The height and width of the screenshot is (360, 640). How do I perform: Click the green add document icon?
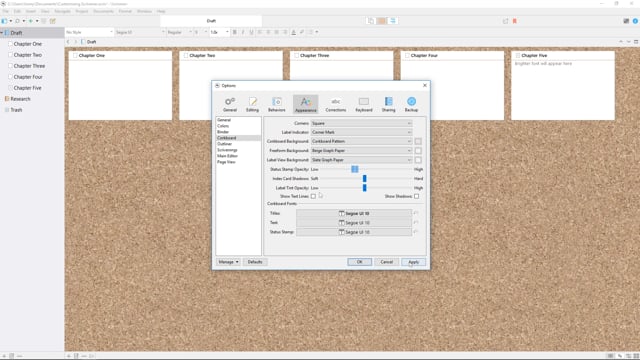pos(31,21)
